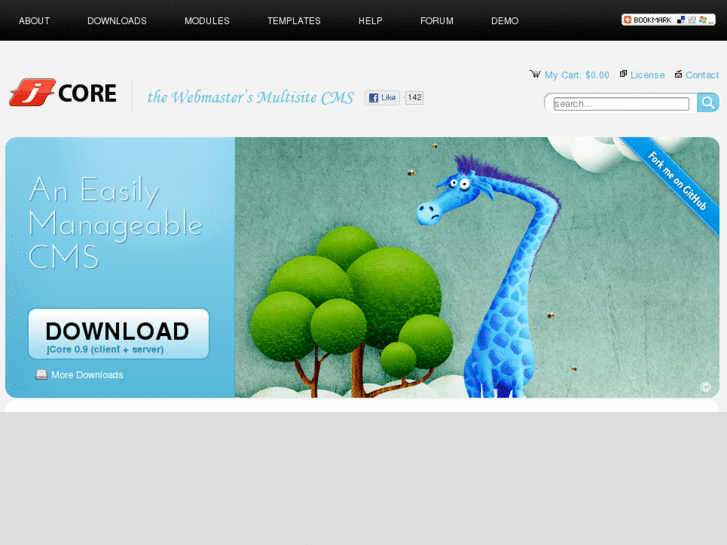Visit the FORUM page
This screenshot has height=545, width=727.
pyautogui.click(x=437, y=21)
